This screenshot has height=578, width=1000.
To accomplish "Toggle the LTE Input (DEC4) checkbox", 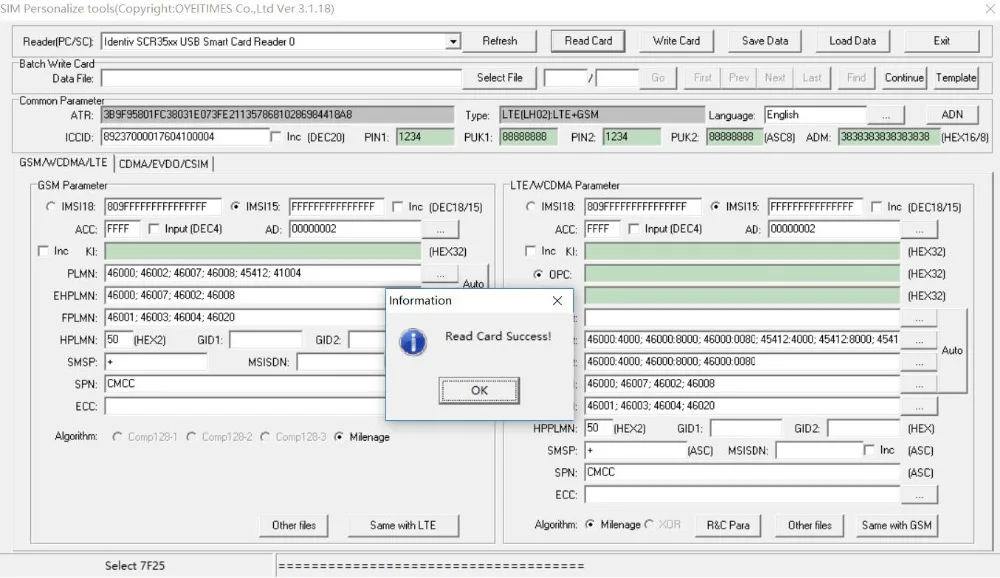I will pos(633,228).
